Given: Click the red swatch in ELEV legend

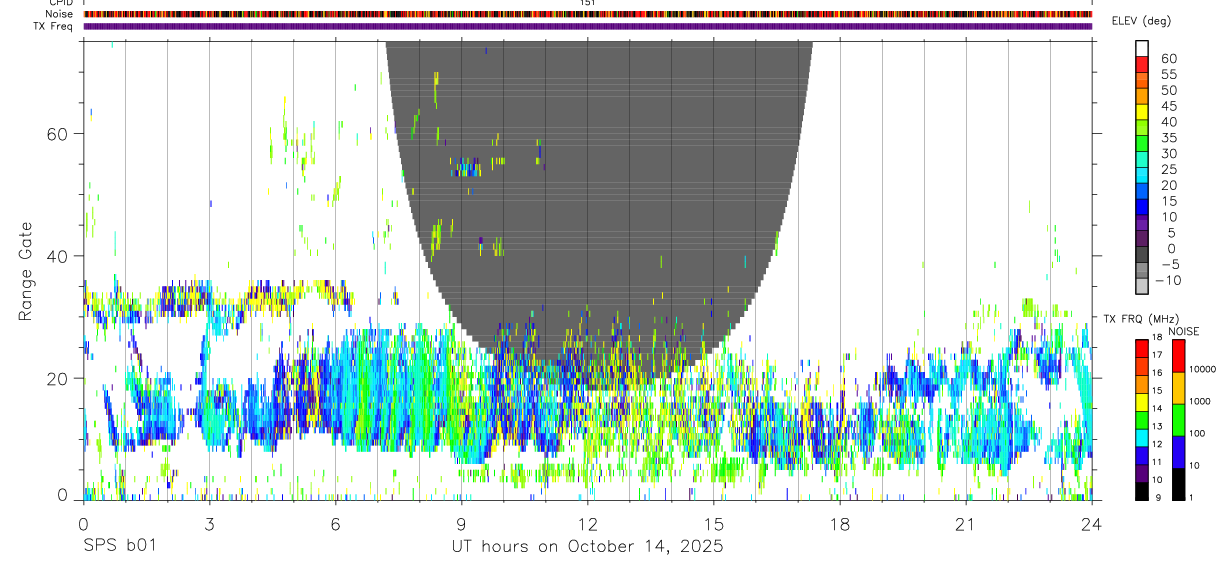Looking at the screenshot, I should [1142, 64].
